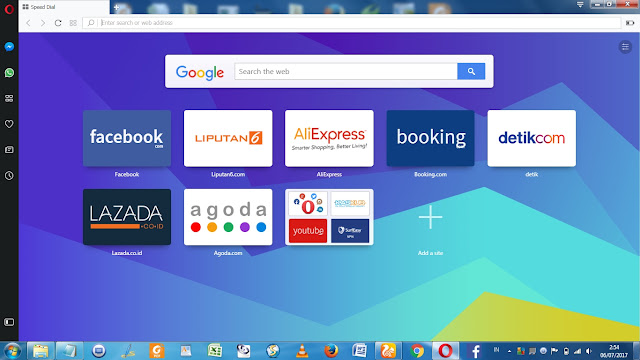Launch Google Chrome from taskbar
Image resolution: width=640 pixels, height=360 pixels.
click(x=417, y=351)
